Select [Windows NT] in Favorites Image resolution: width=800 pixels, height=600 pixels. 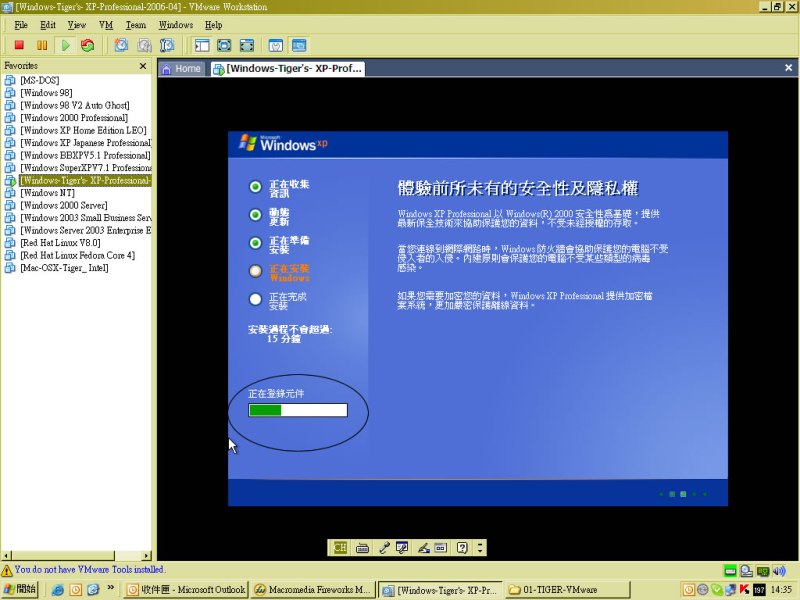tap(47, 193)
